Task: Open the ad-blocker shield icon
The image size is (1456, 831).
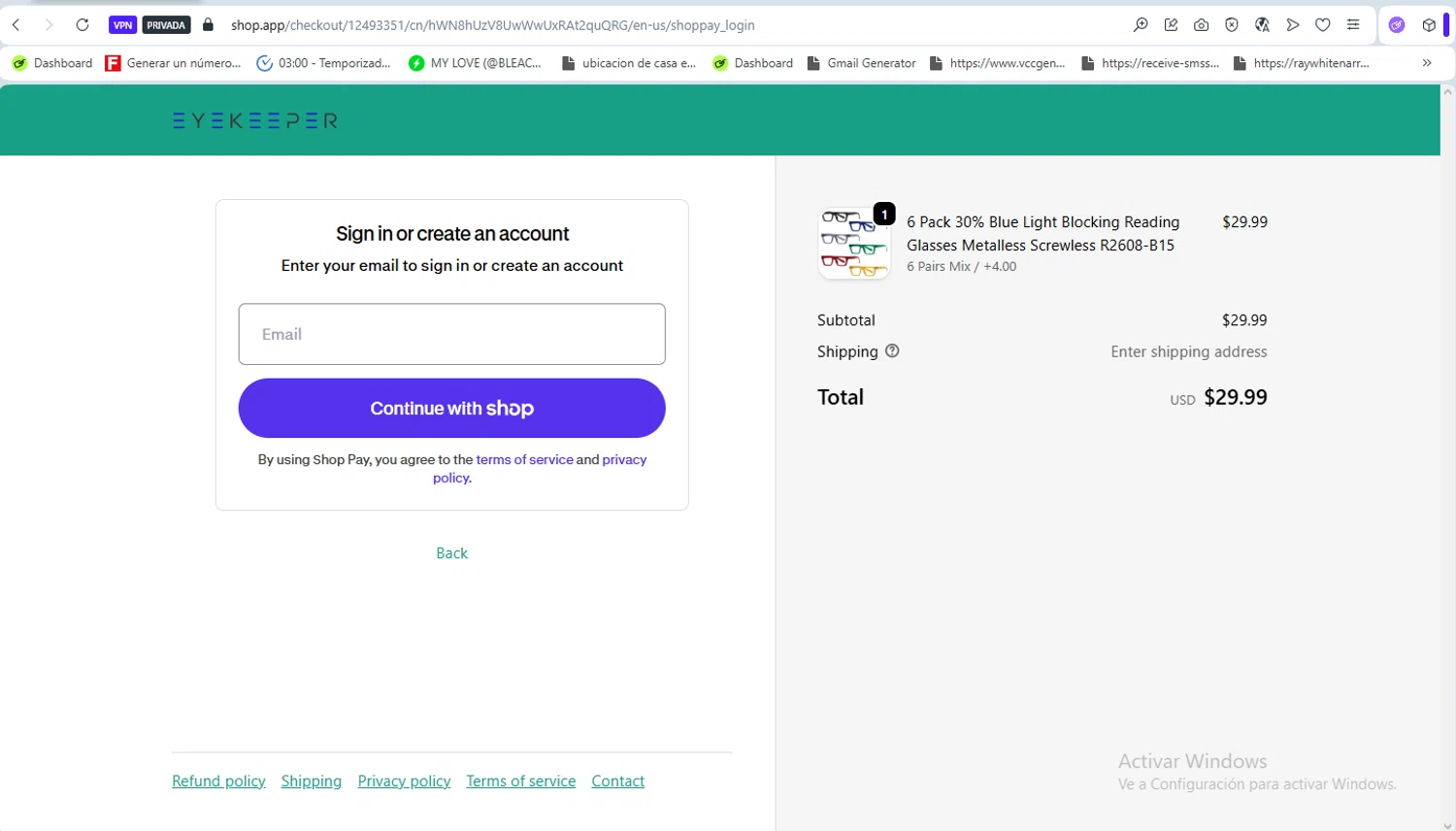Action: tap(1232, 25)
